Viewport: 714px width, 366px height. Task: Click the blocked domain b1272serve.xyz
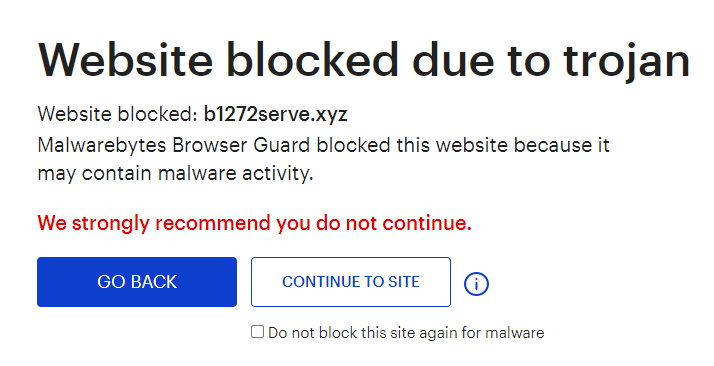click(275, 114)
